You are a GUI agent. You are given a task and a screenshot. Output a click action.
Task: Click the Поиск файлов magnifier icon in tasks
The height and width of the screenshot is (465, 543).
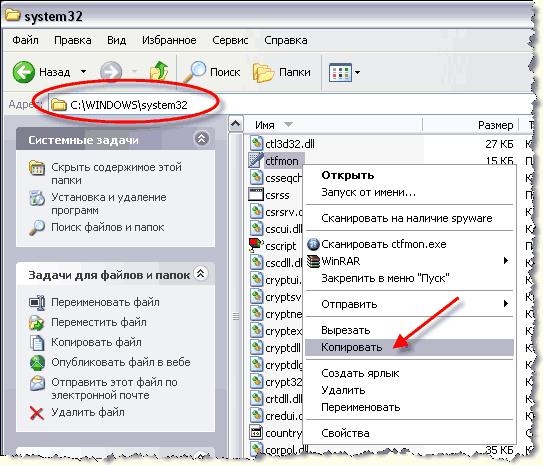click(37, 227)
